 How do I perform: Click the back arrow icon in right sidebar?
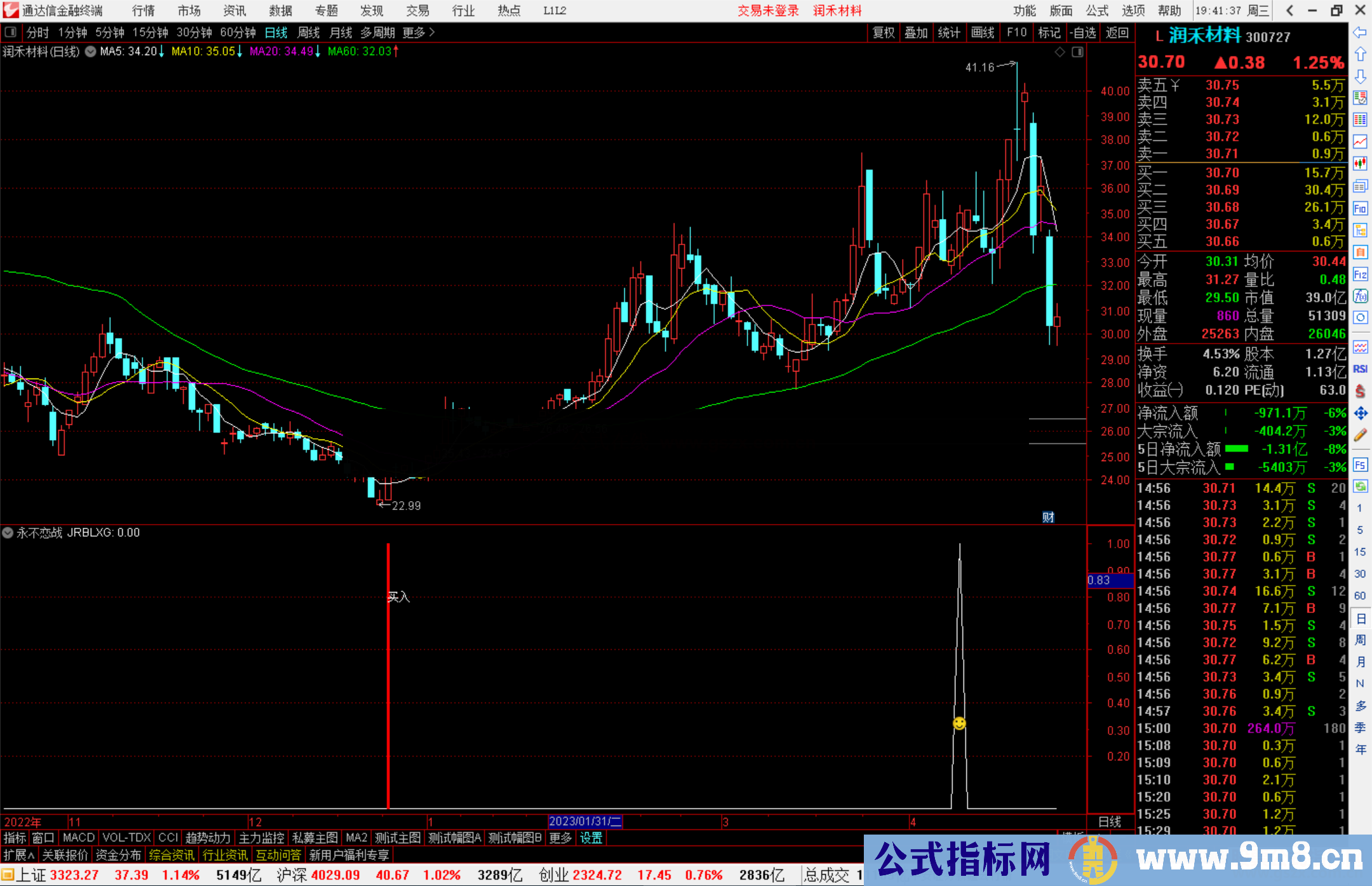click(x=1360, y=32)
